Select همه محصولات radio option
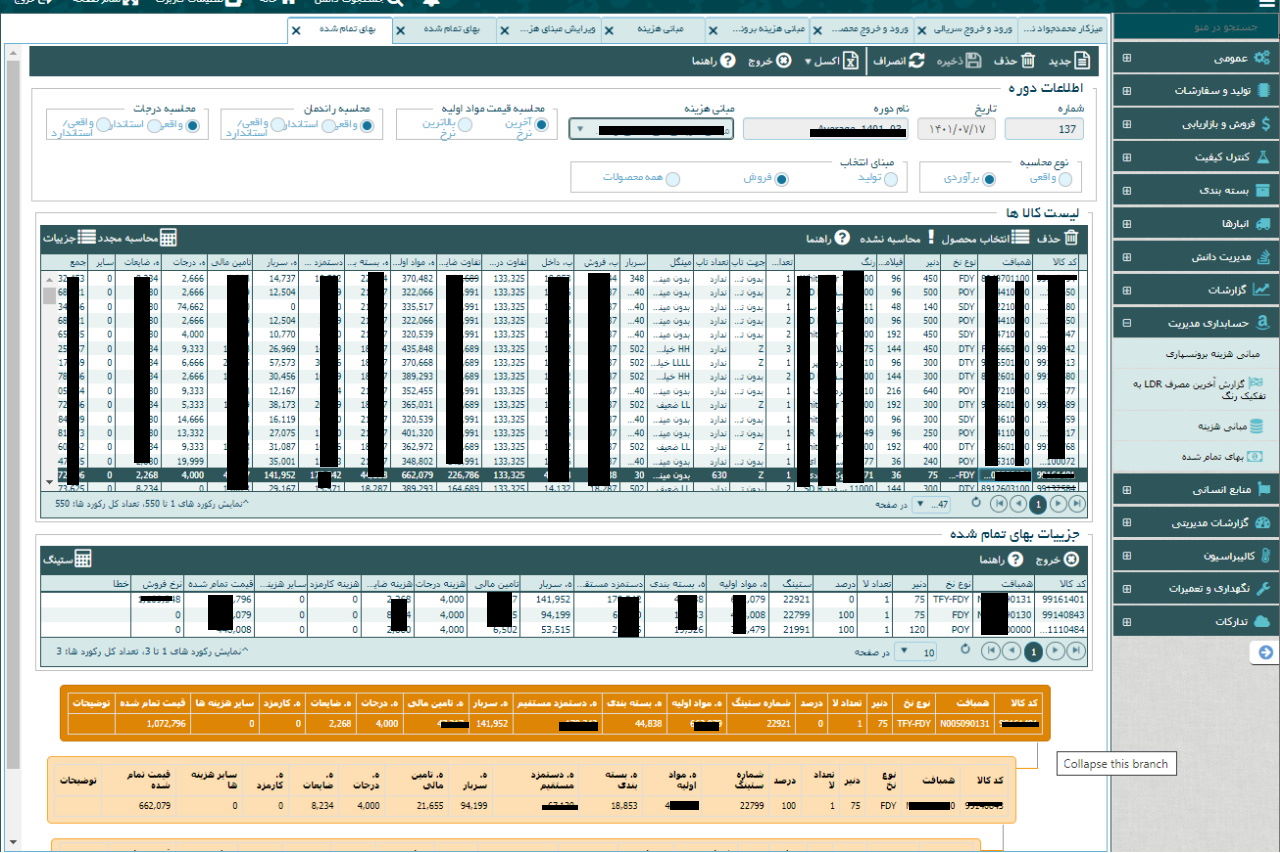1280x853 pixels. pyautogui.click(x=673, y=179)
